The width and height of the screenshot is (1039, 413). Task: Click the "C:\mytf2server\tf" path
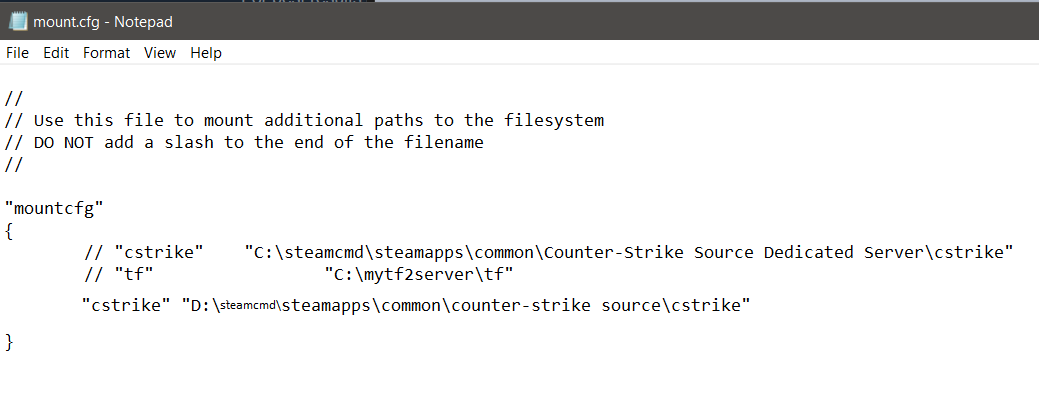click(x=419, y=274)
